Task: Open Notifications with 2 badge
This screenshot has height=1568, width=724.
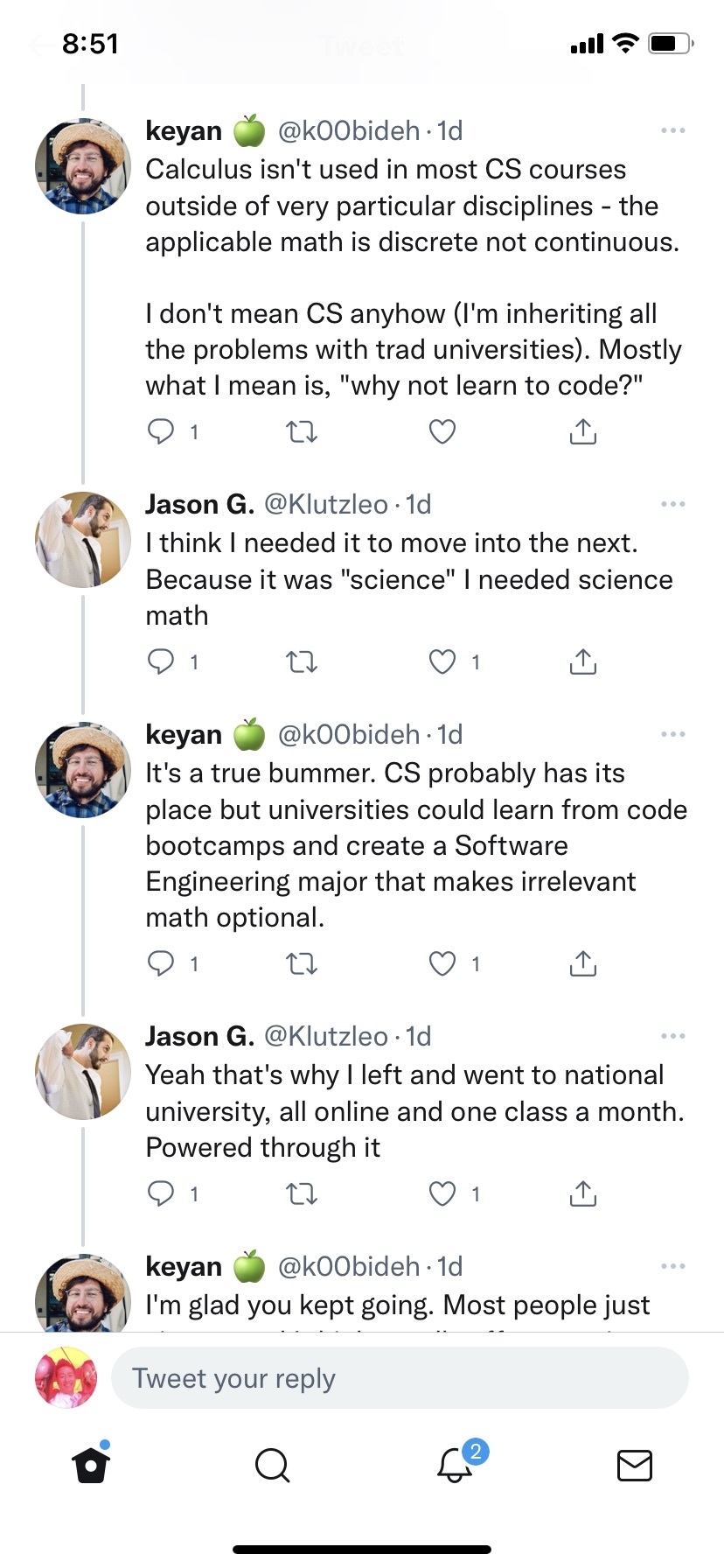Action: coord(455,1465)
